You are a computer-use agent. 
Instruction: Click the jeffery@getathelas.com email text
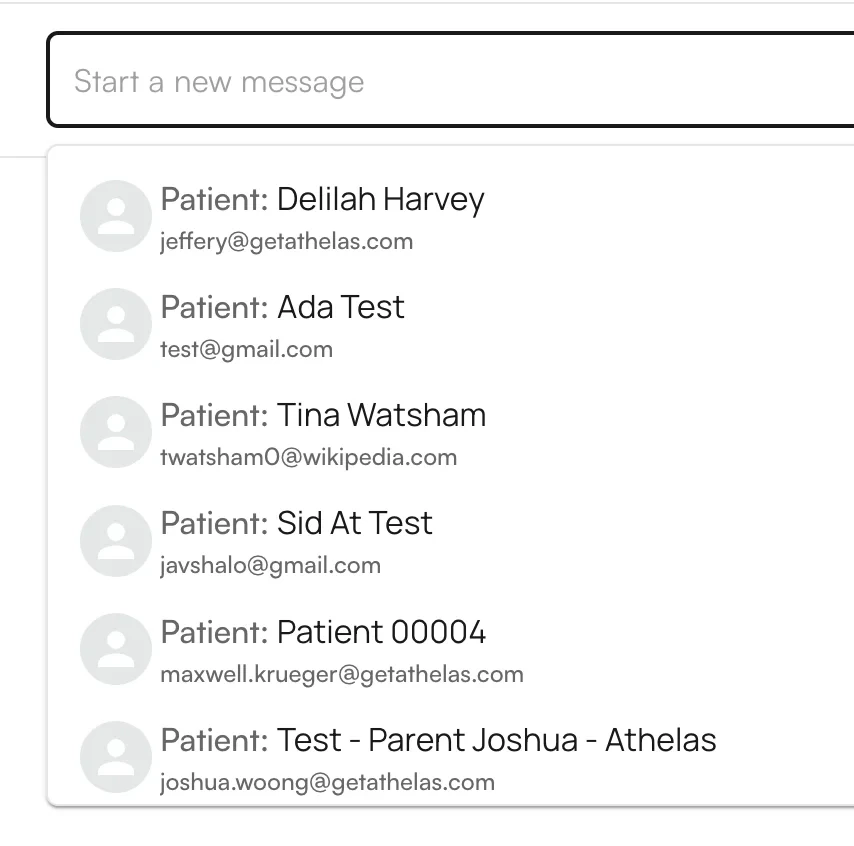286,241
